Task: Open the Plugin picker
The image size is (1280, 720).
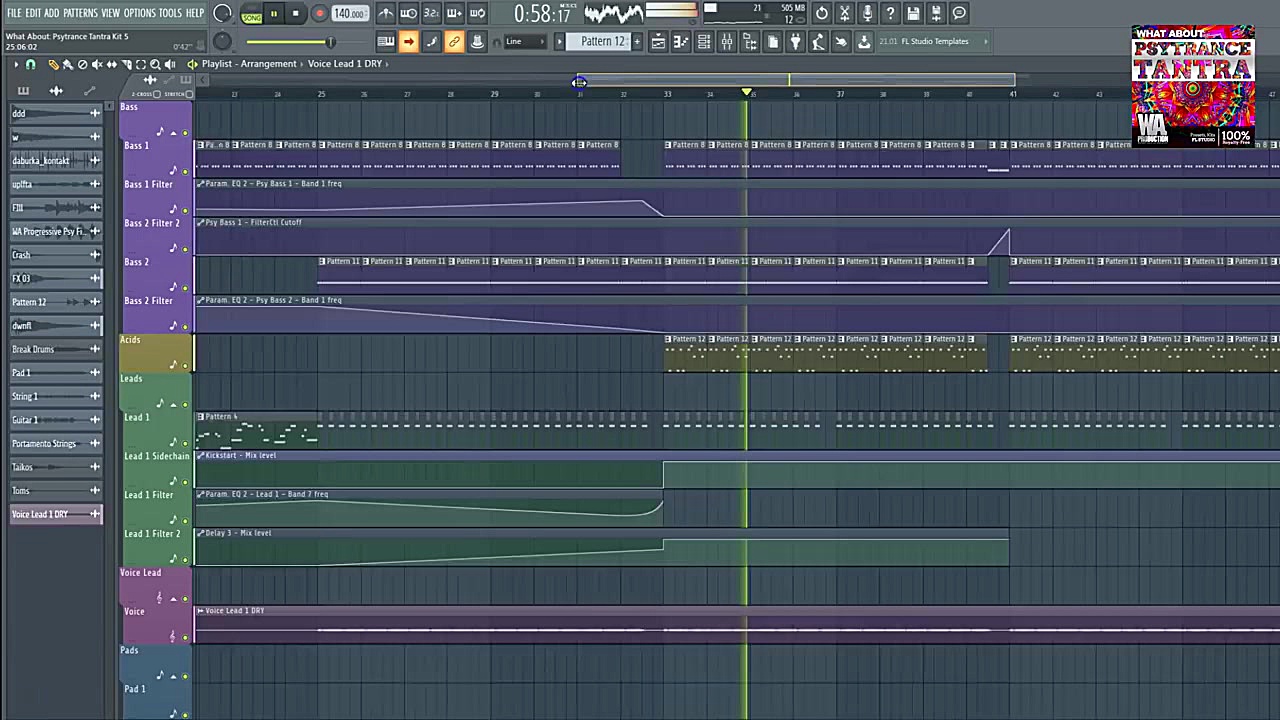Action: (x=795, y=41)
